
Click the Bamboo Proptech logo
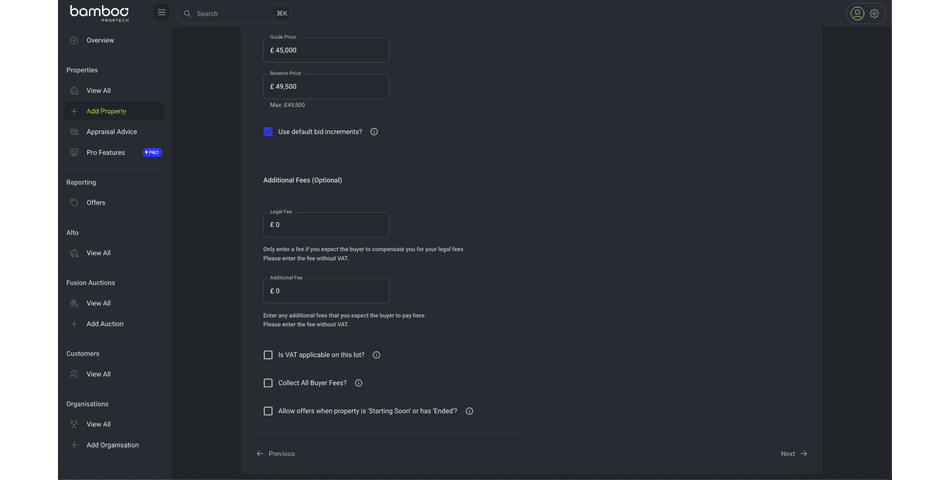click(x=99, y=13)
